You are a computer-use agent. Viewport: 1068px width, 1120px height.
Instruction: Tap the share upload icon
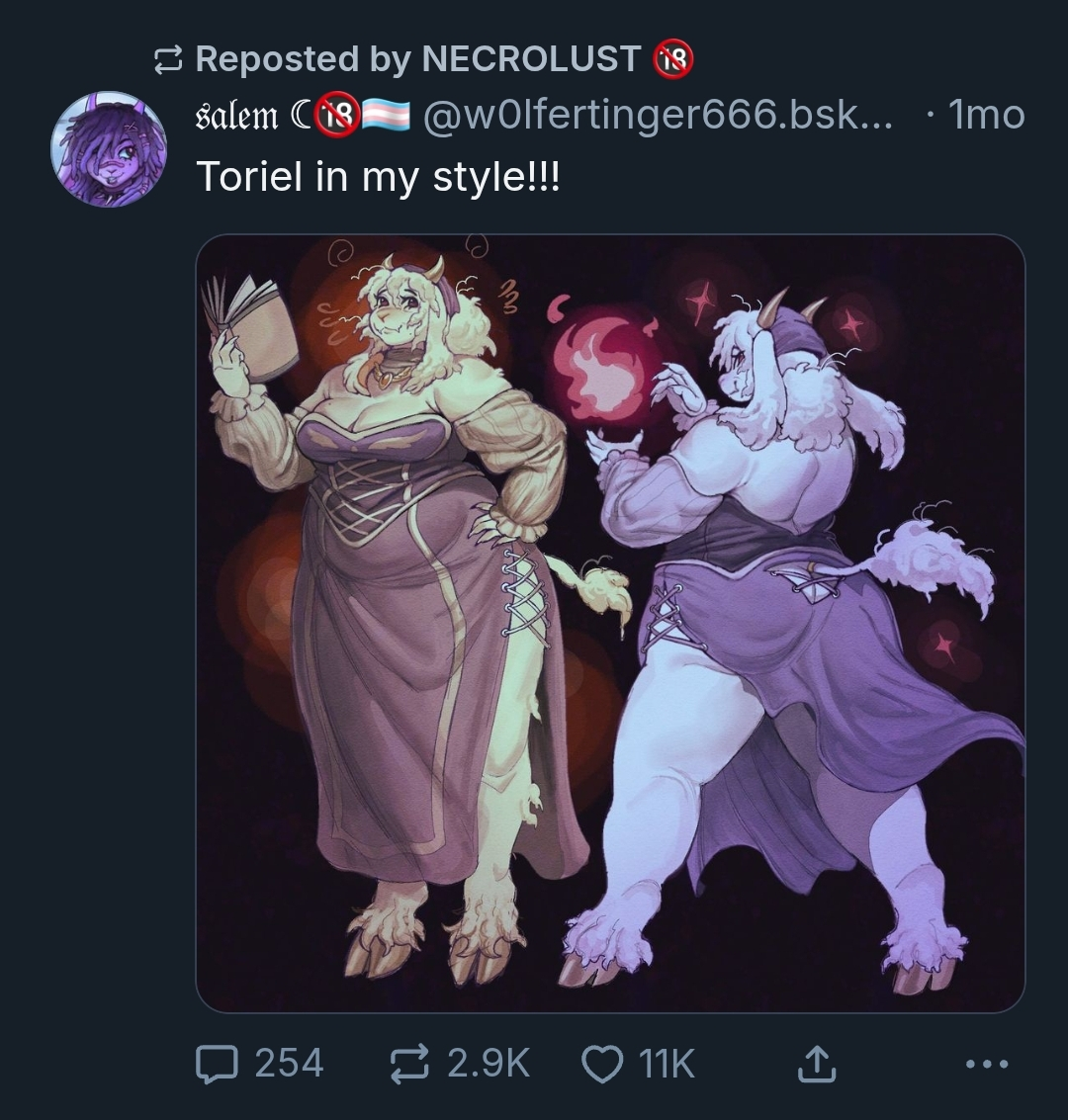[x=816, y=1063]
